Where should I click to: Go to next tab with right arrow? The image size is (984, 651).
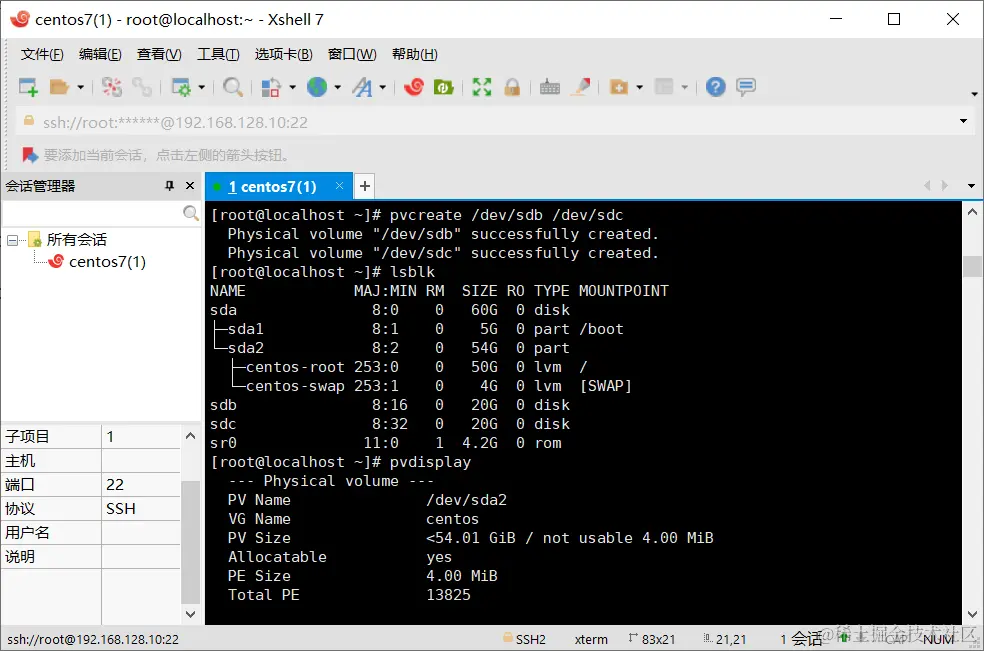tap(945, 186)
